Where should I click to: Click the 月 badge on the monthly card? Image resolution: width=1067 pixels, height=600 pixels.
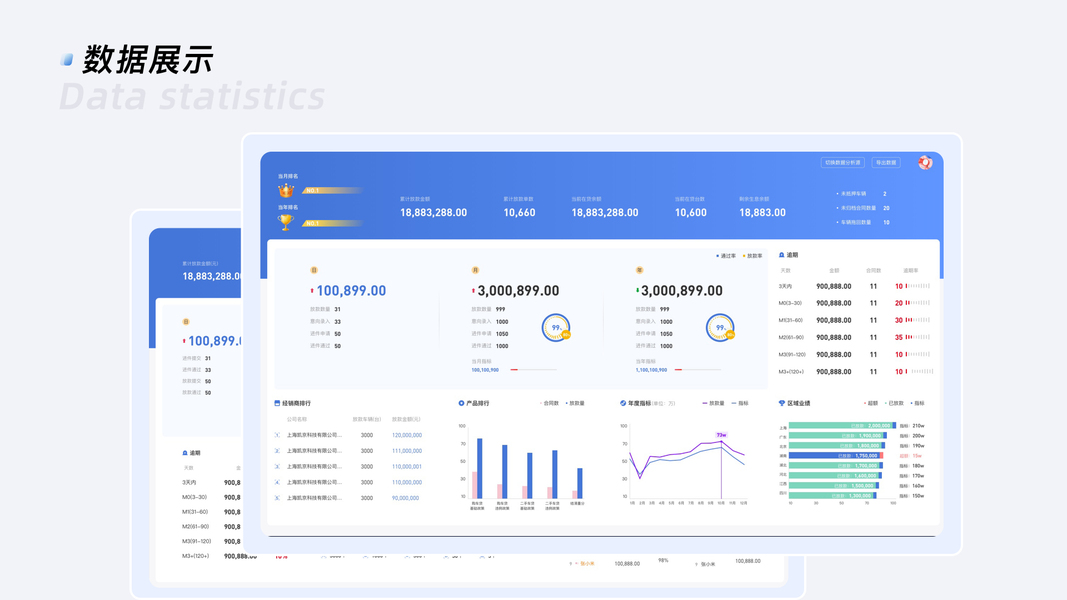475,270
